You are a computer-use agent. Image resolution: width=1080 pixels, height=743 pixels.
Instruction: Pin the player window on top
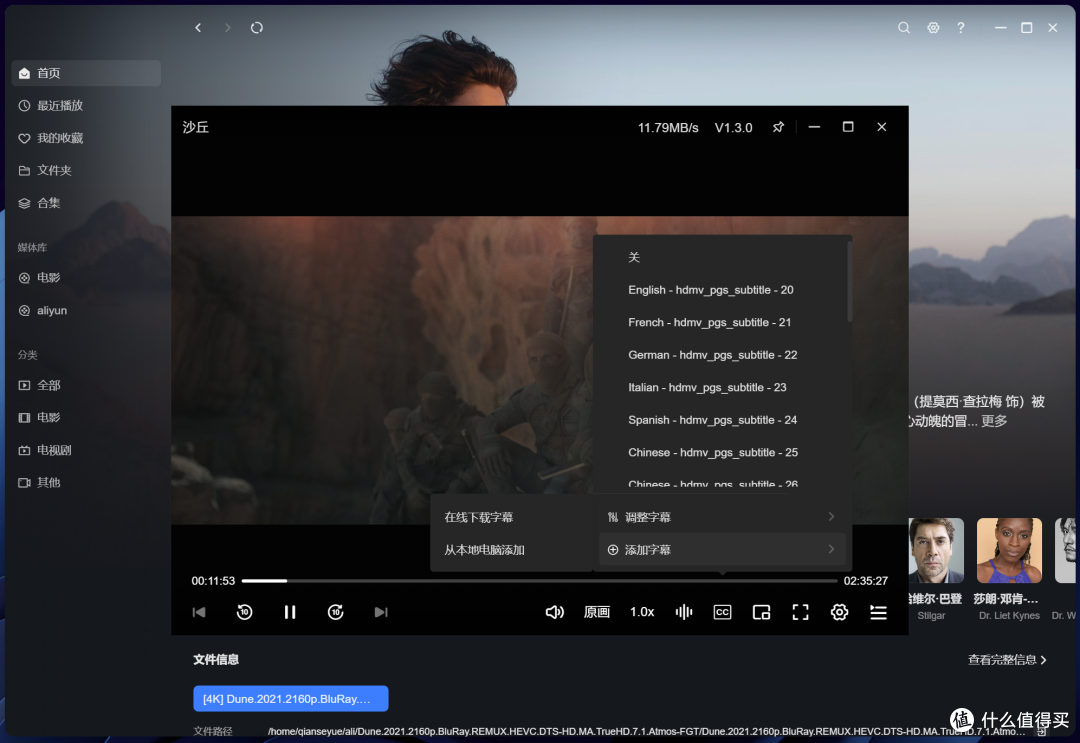point(778,127)
